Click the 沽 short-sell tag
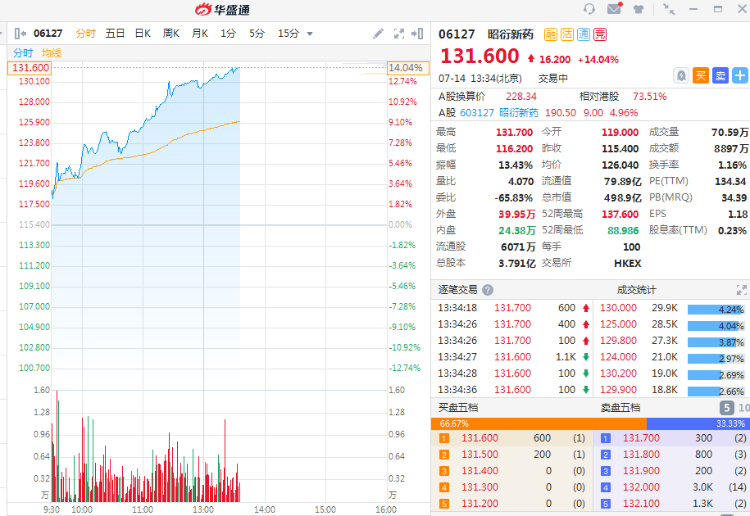This screenshot has width=750, height=516. coord(567,34)
